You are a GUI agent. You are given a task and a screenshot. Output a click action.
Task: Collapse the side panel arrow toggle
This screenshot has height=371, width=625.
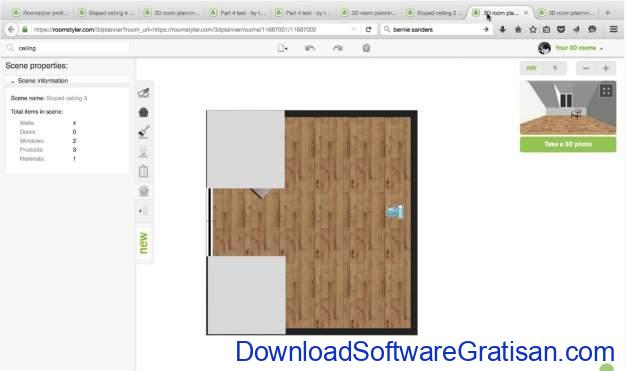[x=143, y=211]
